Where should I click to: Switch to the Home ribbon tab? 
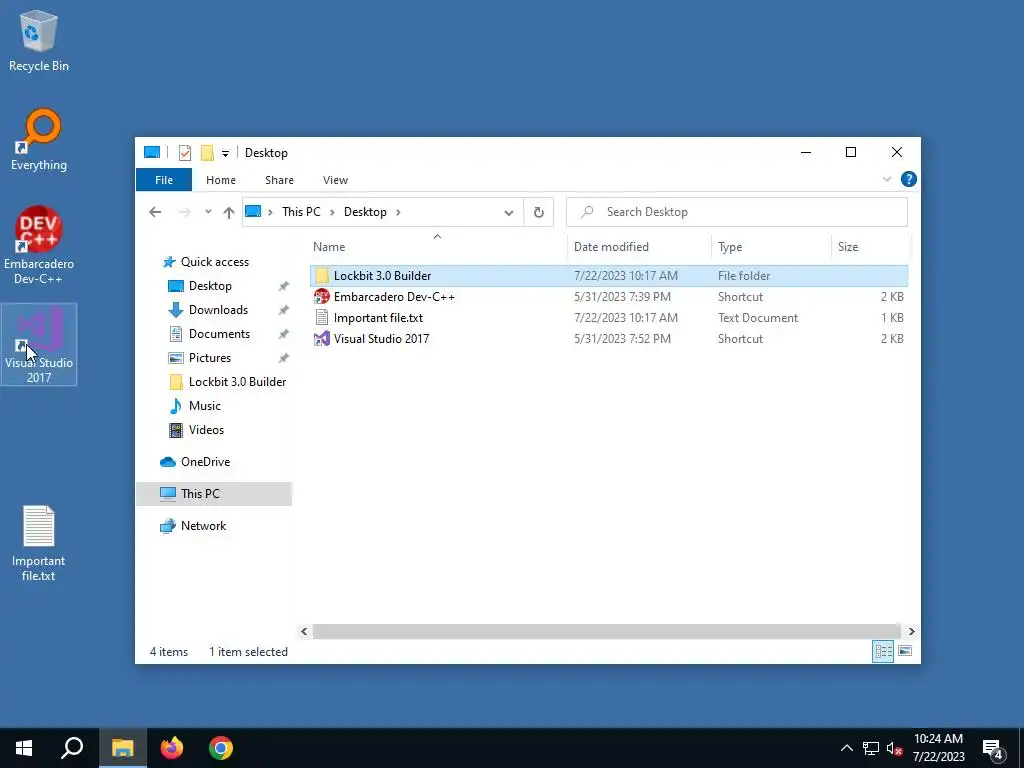click(x=221, y=180)
